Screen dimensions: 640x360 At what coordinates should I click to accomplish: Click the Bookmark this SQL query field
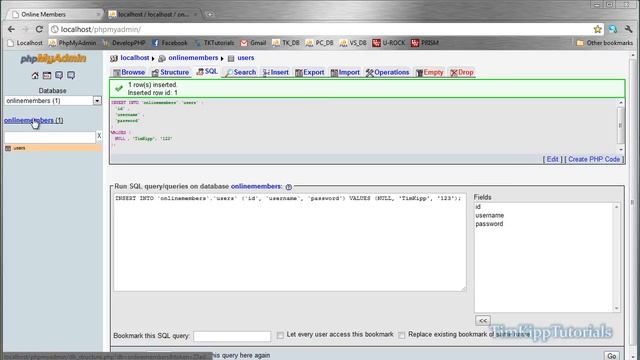(232, 336)
